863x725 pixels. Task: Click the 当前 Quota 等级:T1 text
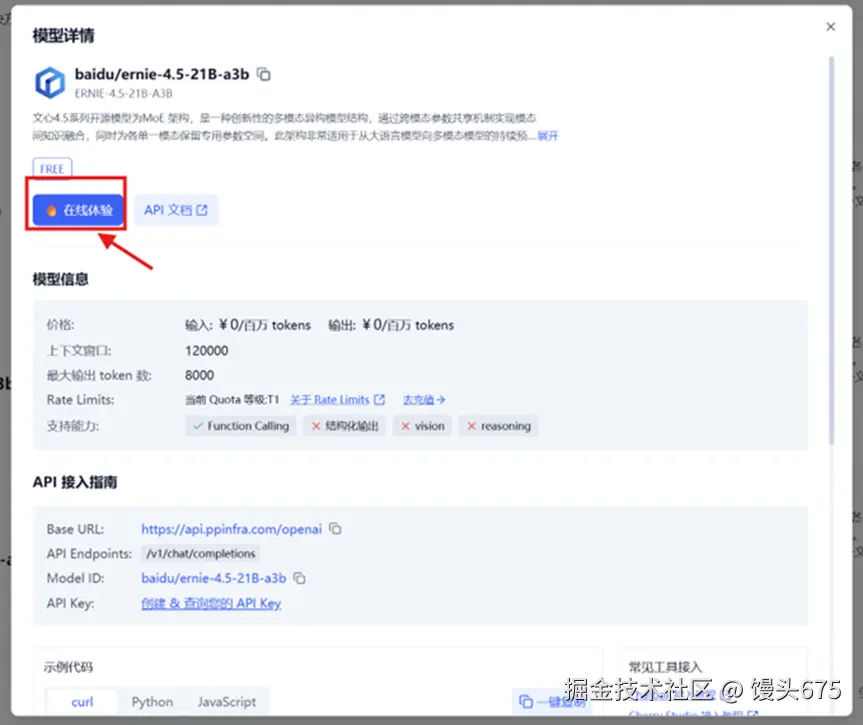tap(232, 400)
